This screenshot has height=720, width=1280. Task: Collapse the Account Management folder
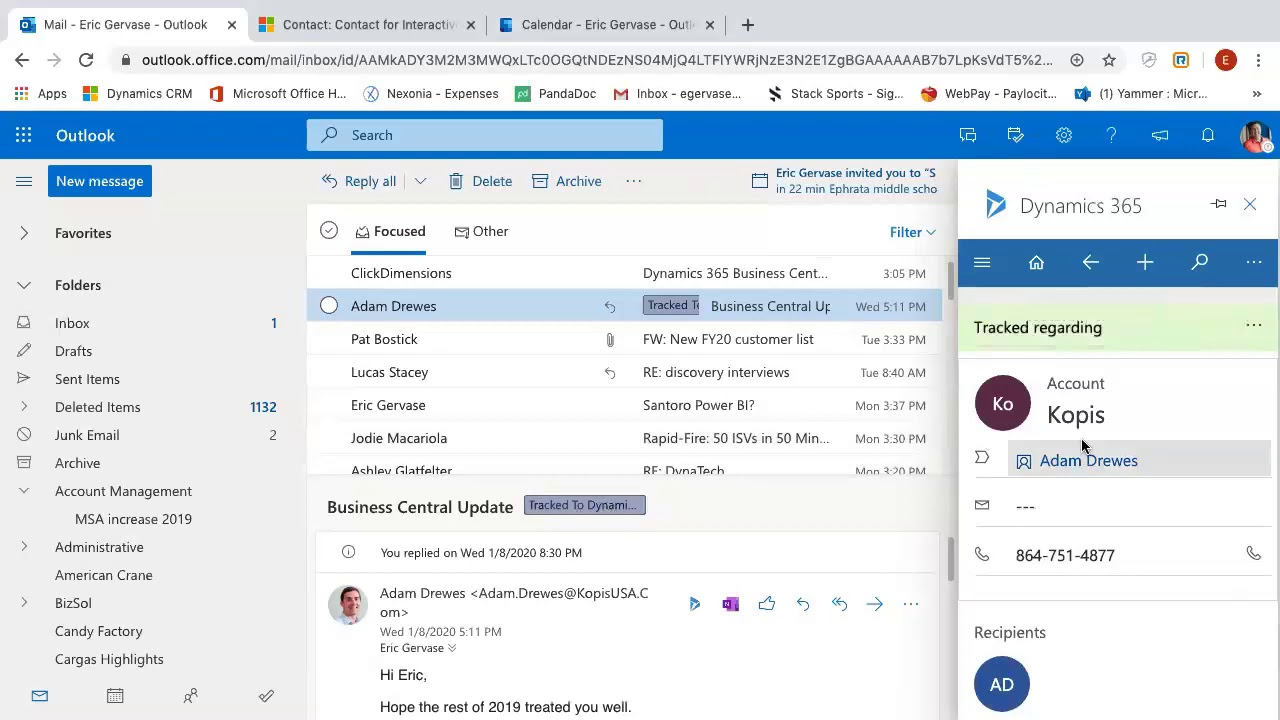click(23, 491)
